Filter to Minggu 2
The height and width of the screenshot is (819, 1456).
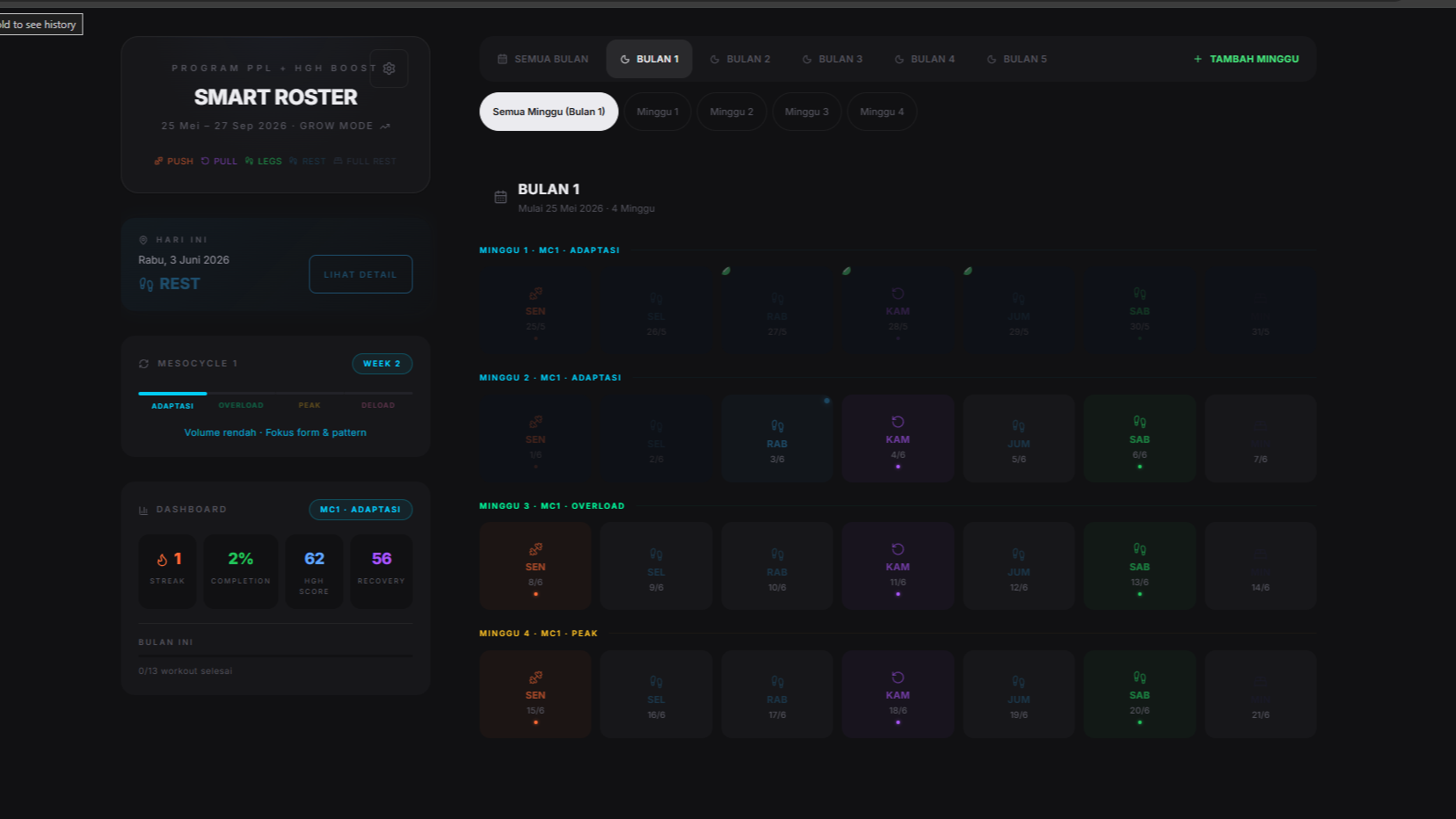pos(732,112)
